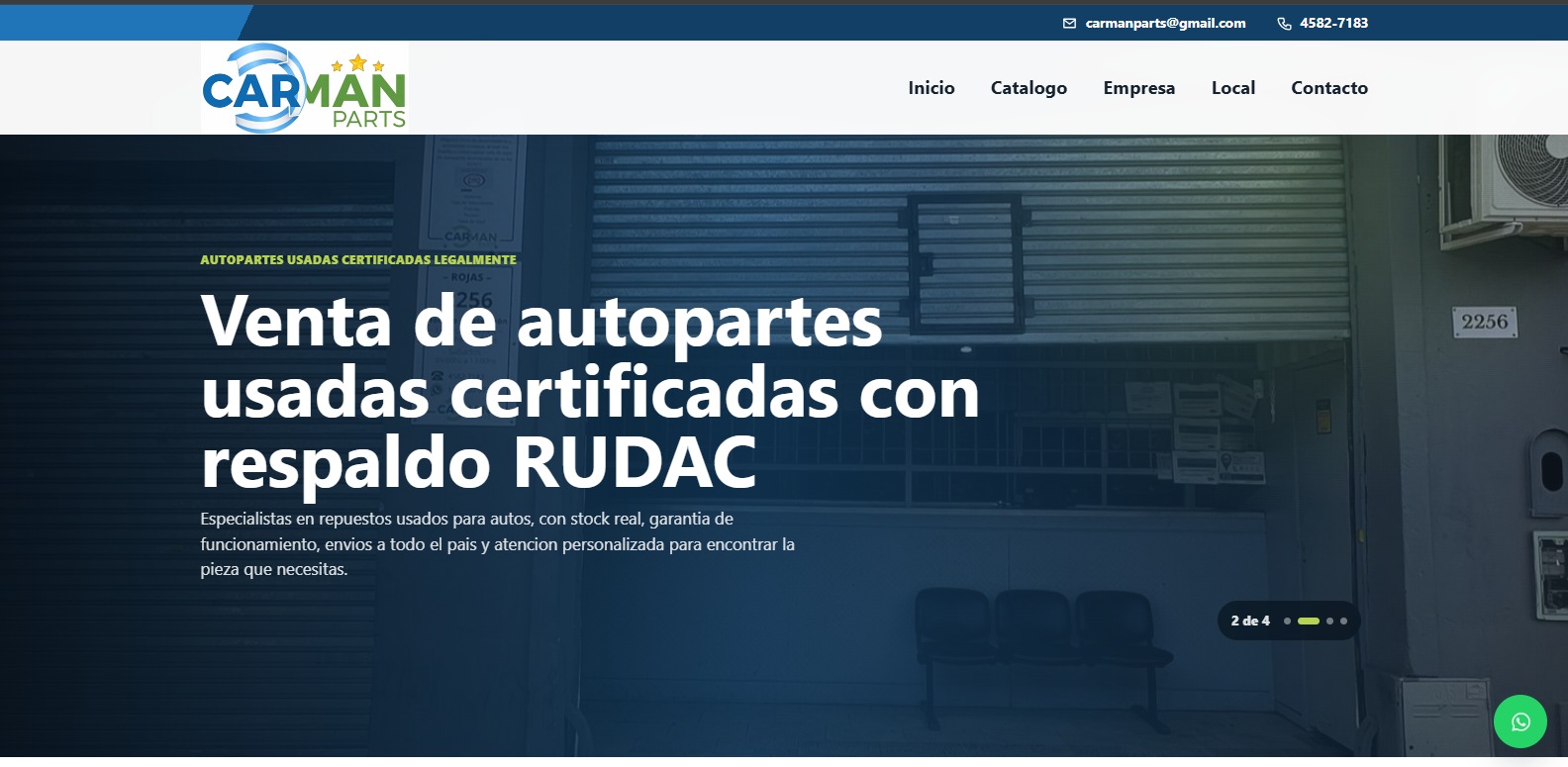Go to the Inicio page
The height and width of the screenshot is (767, 1568).
[x=931, y=88]
